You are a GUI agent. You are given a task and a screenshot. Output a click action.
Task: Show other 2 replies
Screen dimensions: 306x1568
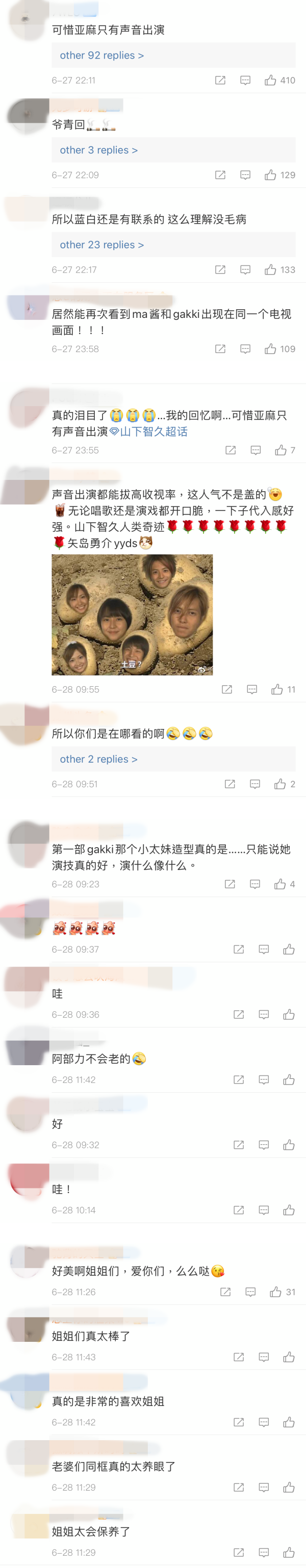[x=99, y=760]
